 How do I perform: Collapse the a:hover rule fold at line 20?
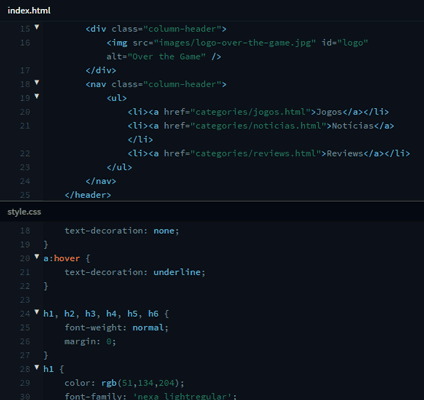(x=37, y=257)
